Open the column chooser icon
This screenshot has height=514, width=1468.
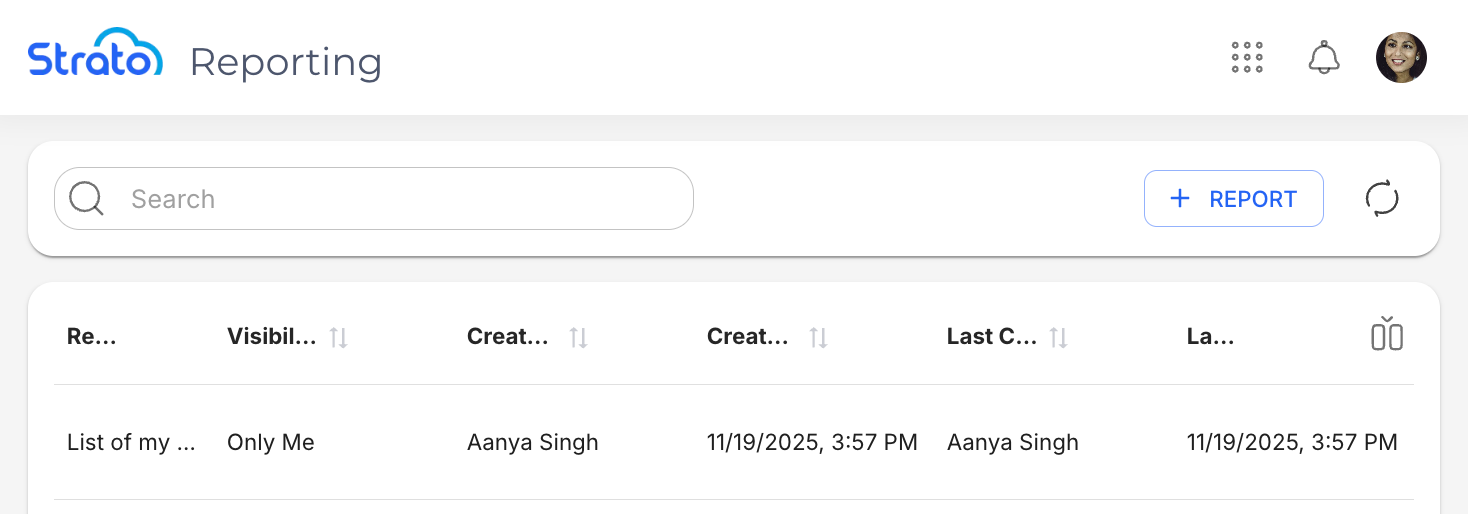tap(1387, 335)
